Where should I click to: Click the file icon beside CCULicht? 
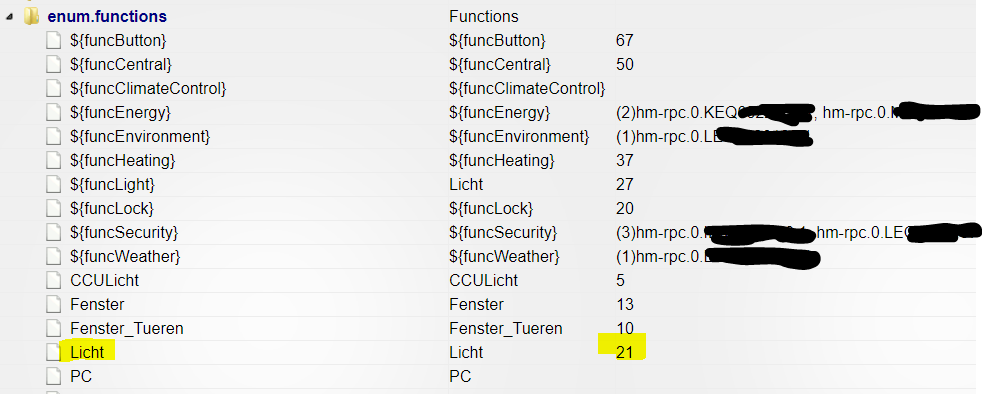click(x=54, y=280)
